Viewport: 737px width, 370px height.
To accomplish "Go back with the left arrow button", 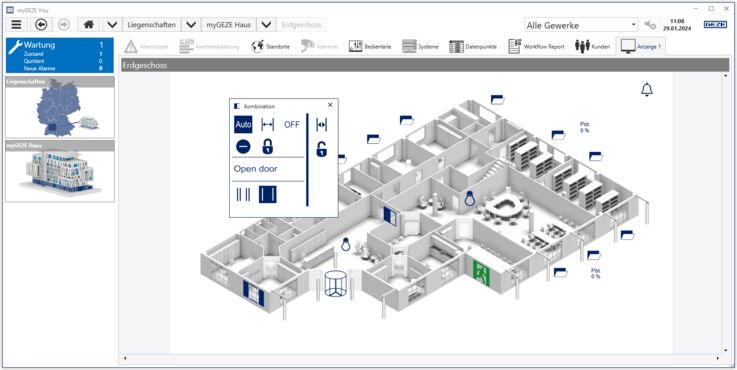I will coord(41,24).
